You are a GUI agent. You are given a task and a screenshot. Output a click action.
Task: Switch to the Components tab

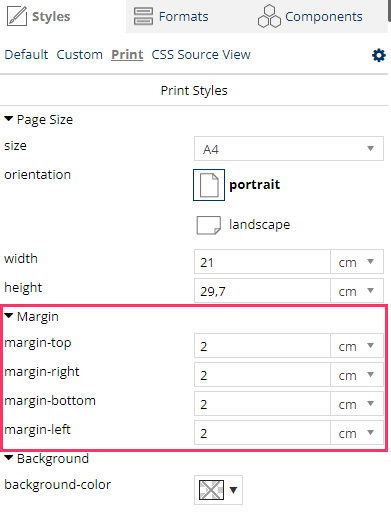pos(310,16)
